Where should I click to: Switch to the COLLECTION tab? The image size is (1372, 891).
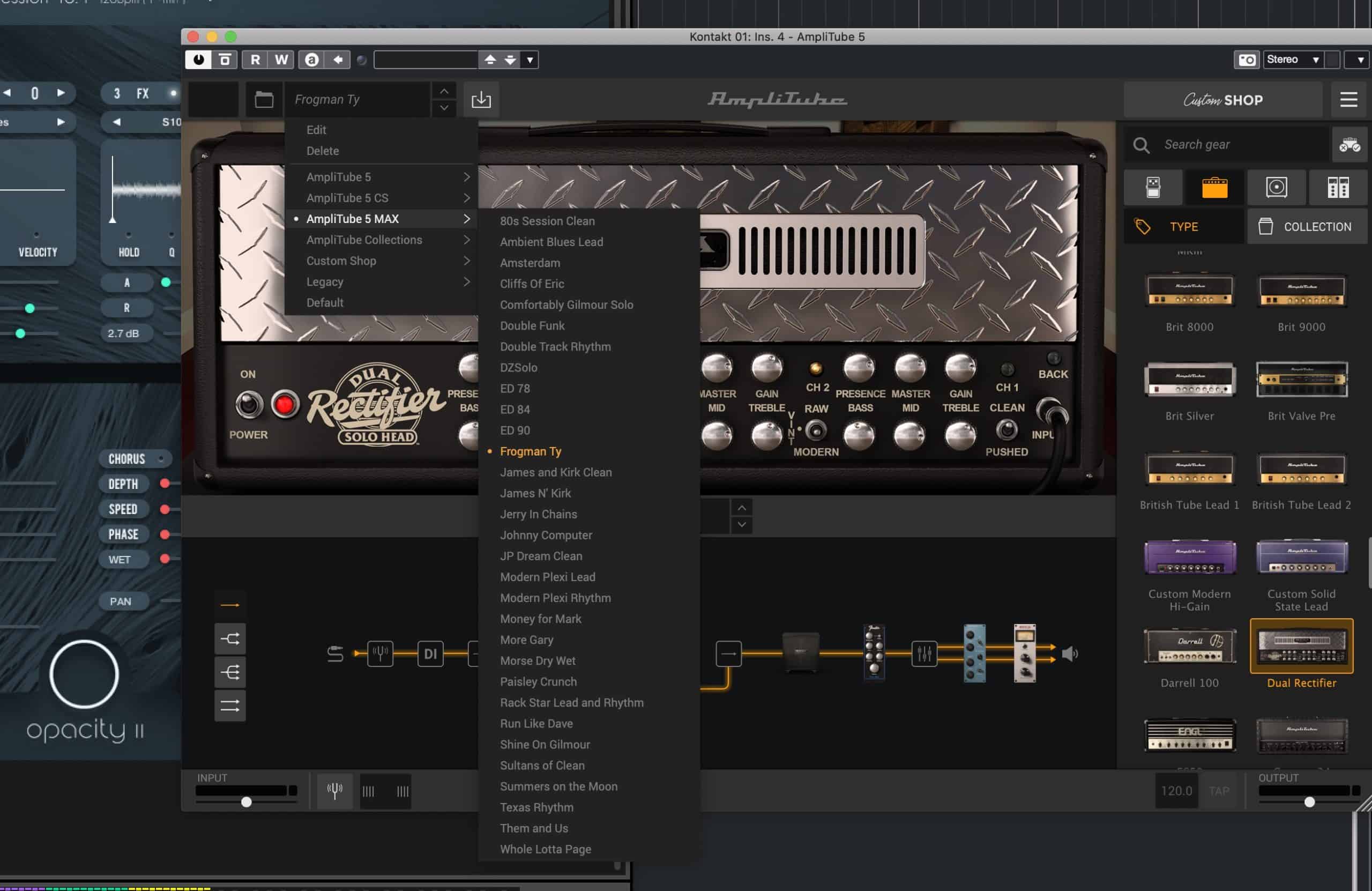pos(1308,227)
